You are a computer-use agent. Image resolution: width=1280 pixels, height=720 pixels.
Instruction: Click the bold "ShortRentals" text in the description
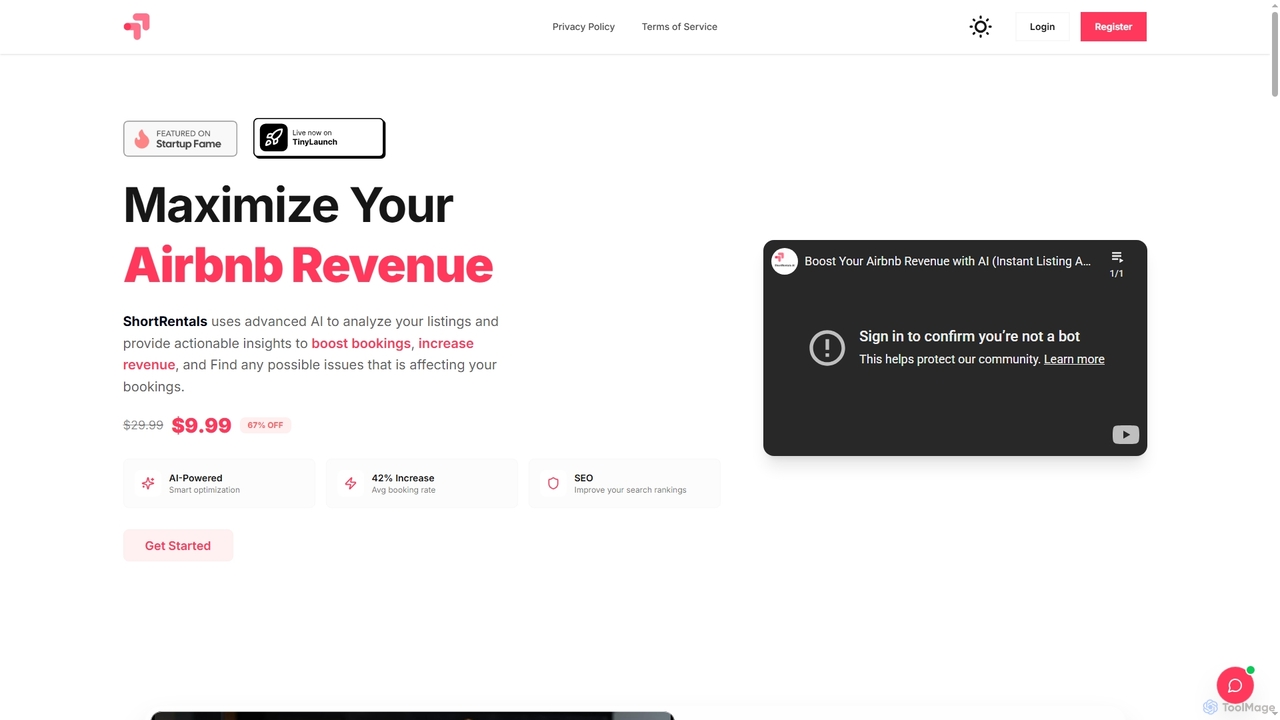[x=165, y=321]
